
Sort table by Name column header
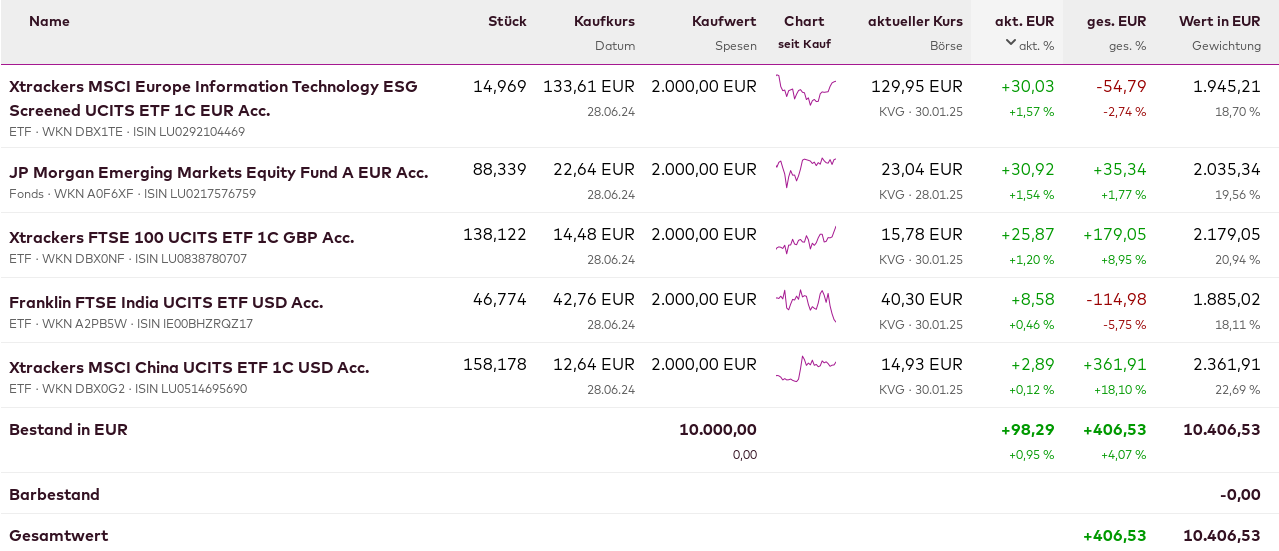click(x=49, y=21)
